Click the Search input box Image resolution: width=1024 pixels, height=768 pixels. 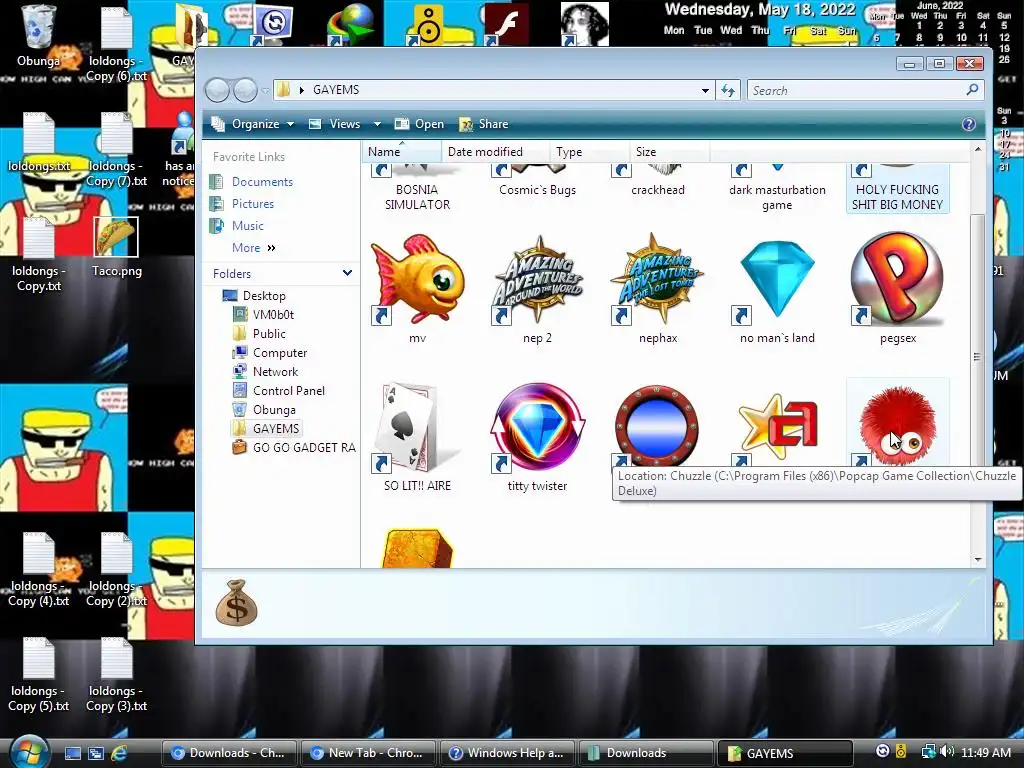pyautogui.click(x=865, y=90)
